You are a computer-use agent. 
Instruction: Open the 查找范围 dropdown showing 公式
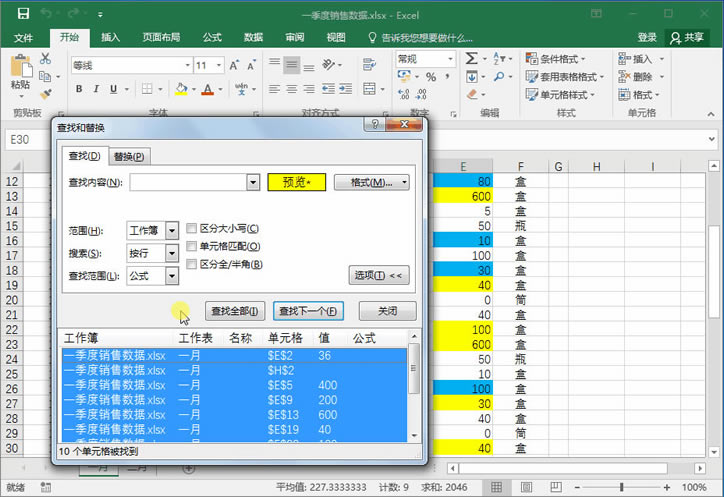pyautogui.click(x=172, y=276)
